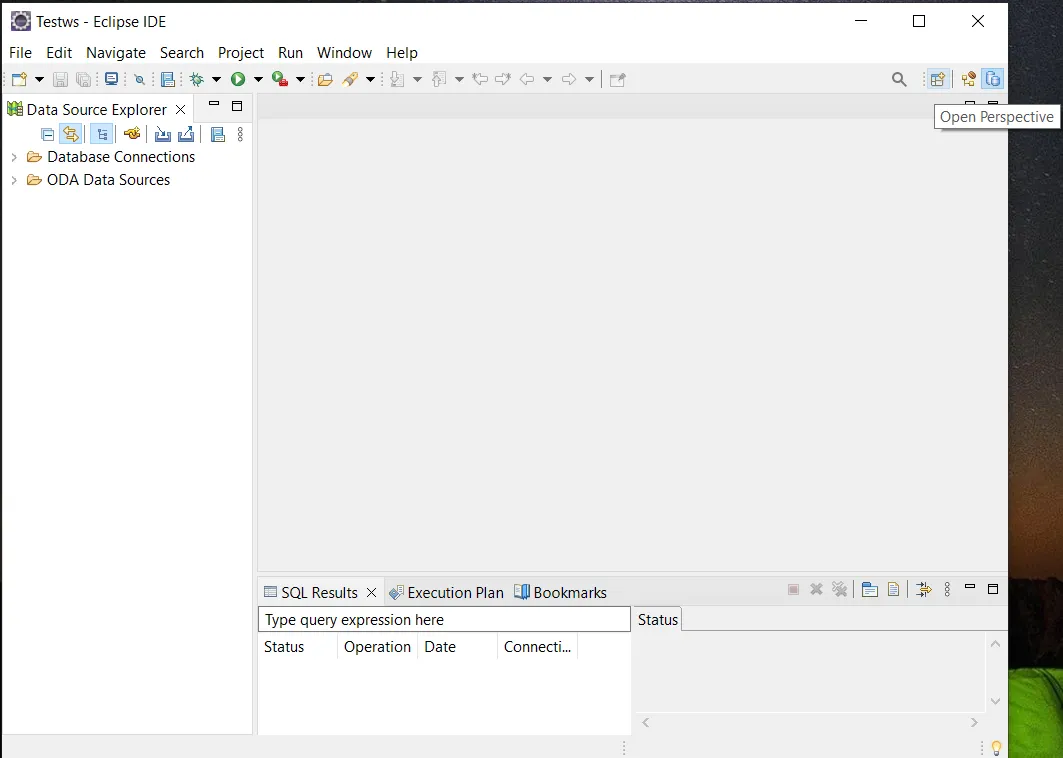Expand the ODA Data Sources tree node
The height and width of the screenshot is (758, 1063).
coord(14,180)
